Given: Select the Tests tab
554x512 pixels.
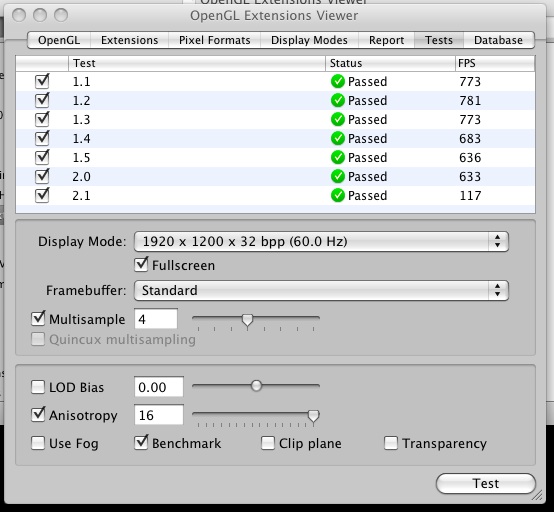Looking at the screenshot, I should [438, 40].
